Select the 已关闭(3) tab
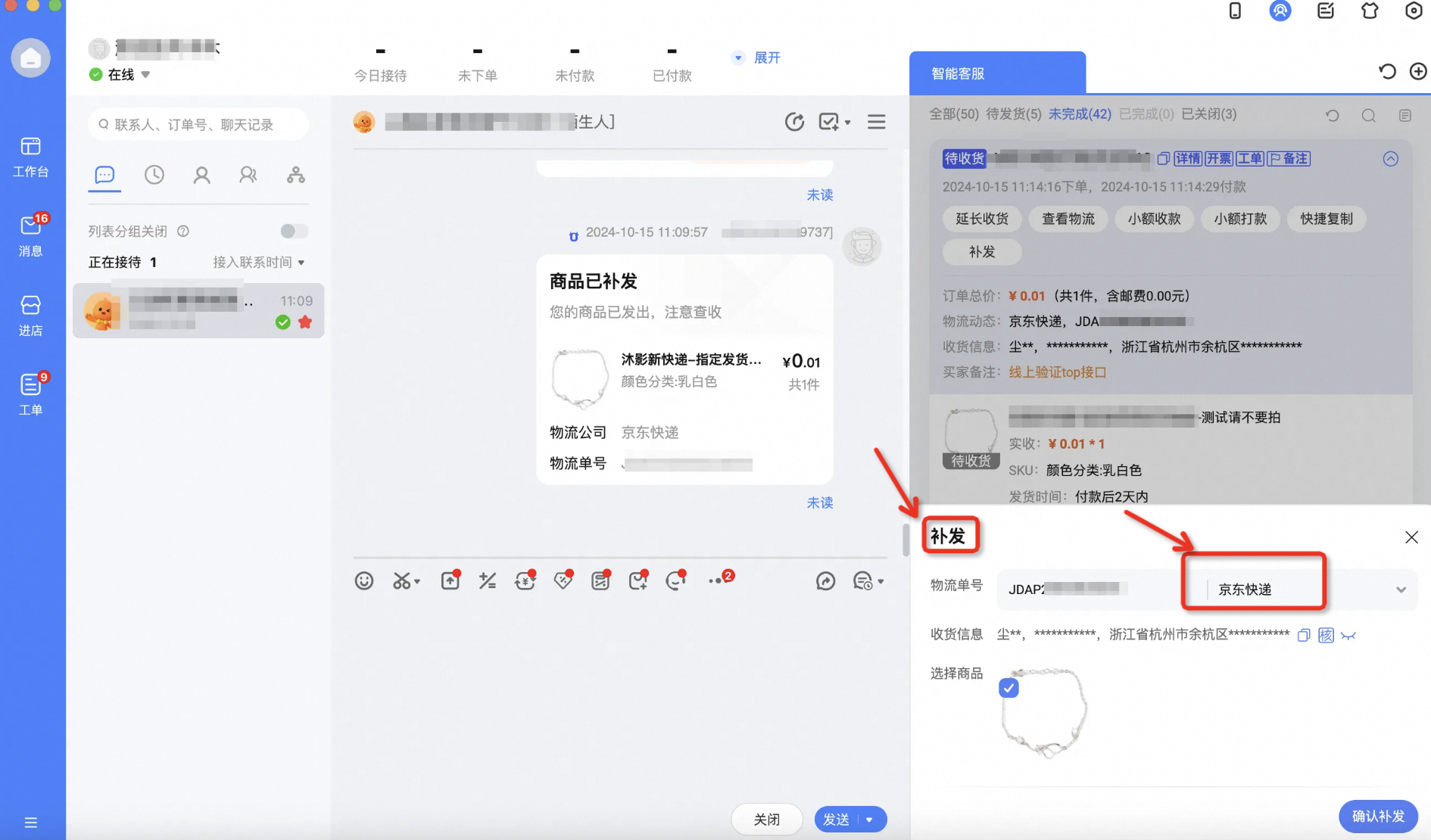This screenshot has height=840, width=1431. click(x=1209, y=114)
